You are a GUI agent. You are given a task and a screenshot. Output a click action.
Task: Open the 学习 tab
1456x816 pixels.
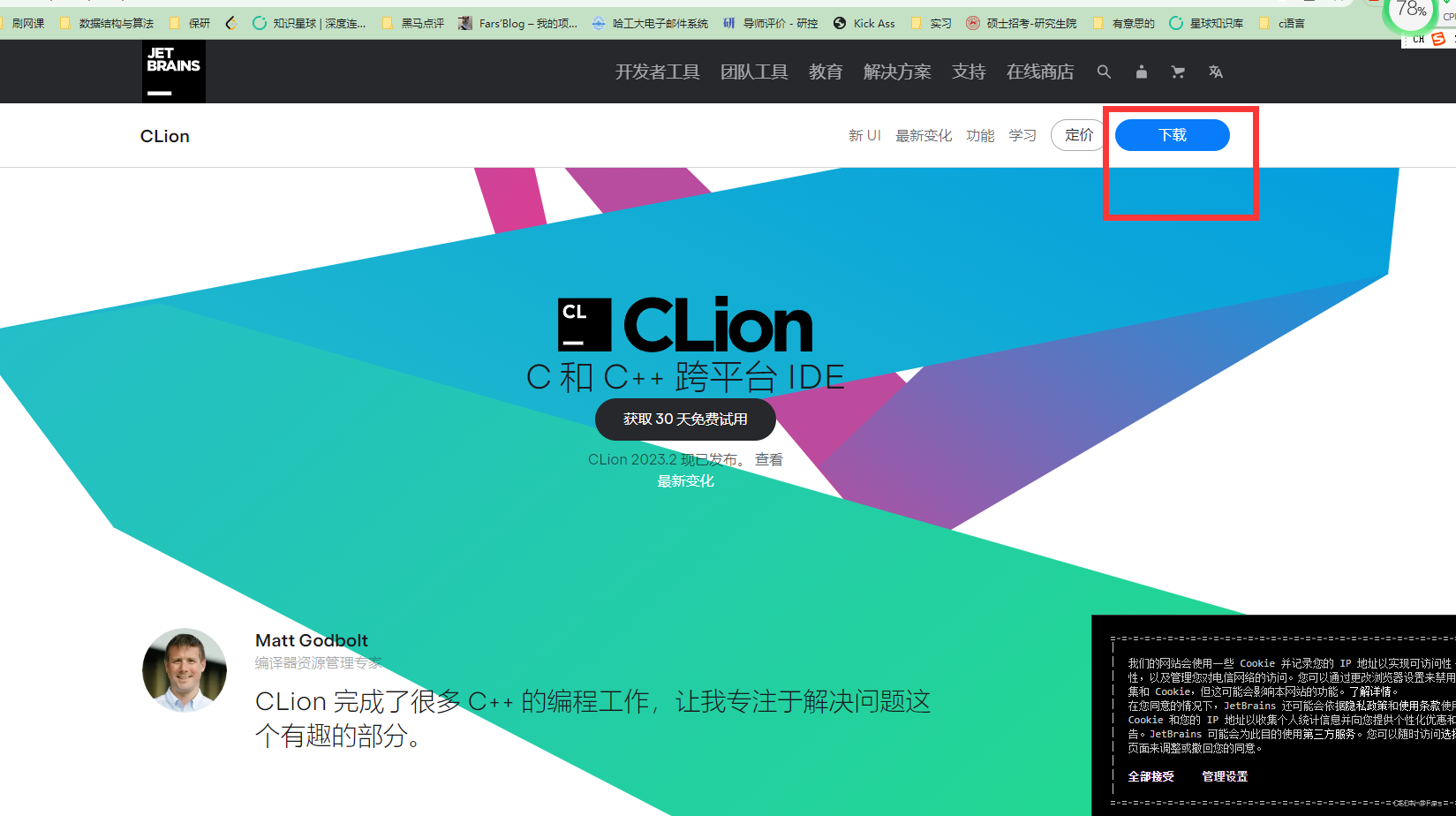[x=1022, y=135]
